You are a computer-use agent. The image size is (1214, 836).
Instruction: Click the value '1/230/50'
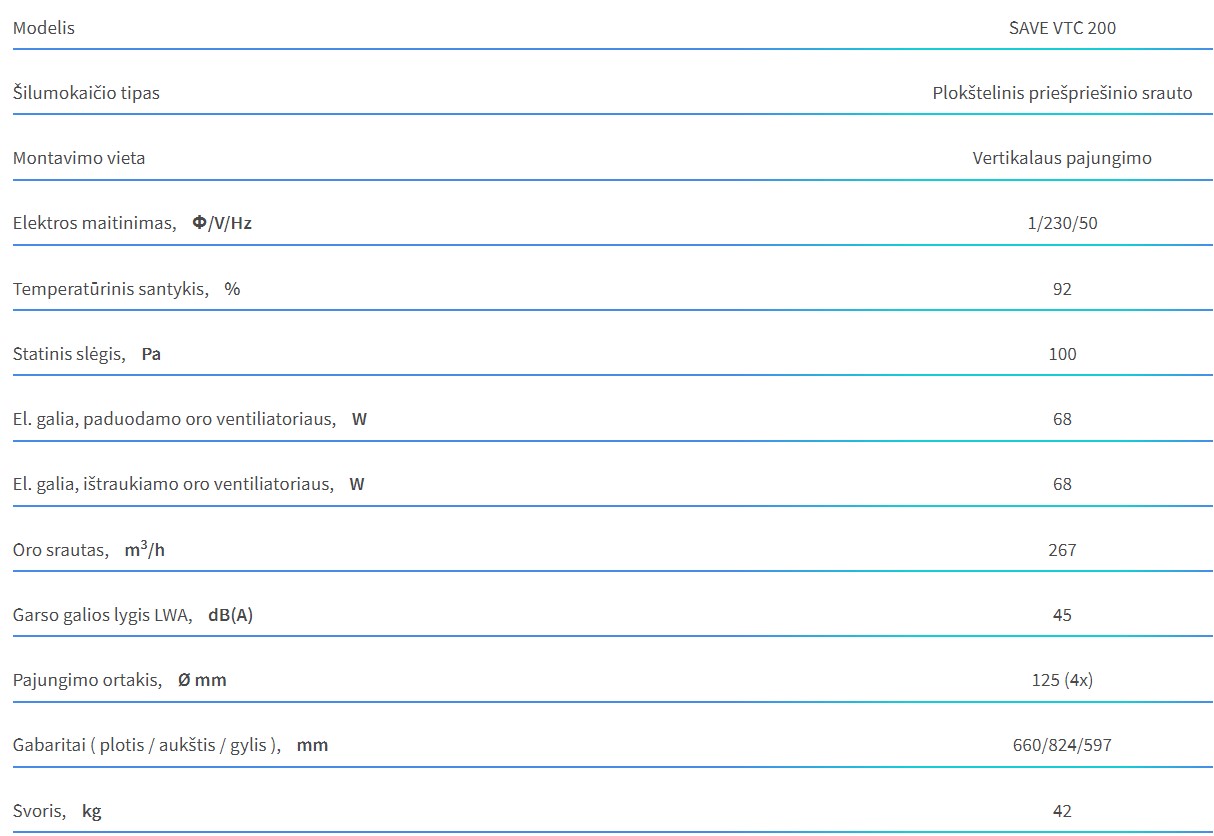(1062, 223)
